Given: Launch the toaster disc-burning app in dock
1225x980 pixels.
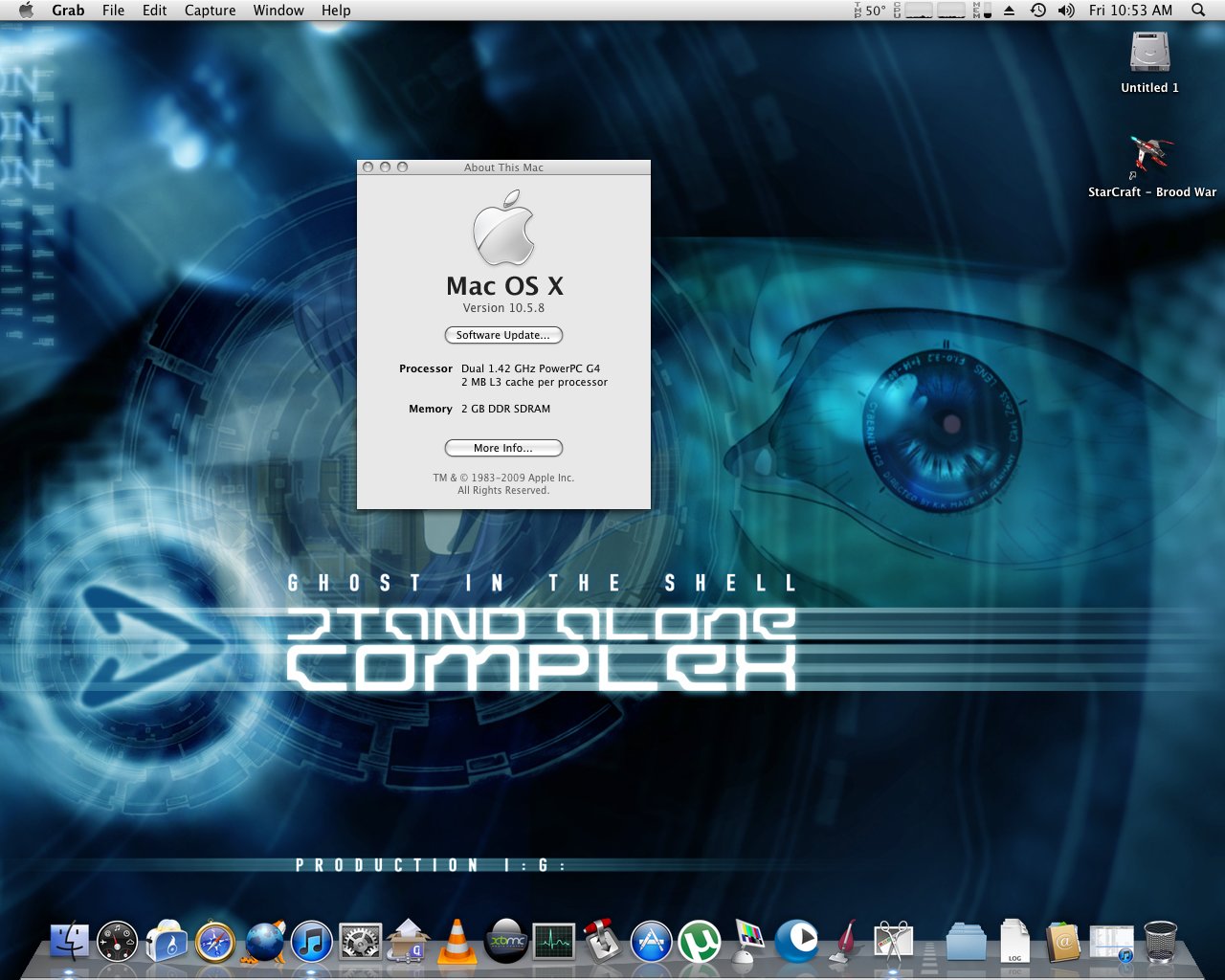Looking at the screenshot, I should (167, 943).
